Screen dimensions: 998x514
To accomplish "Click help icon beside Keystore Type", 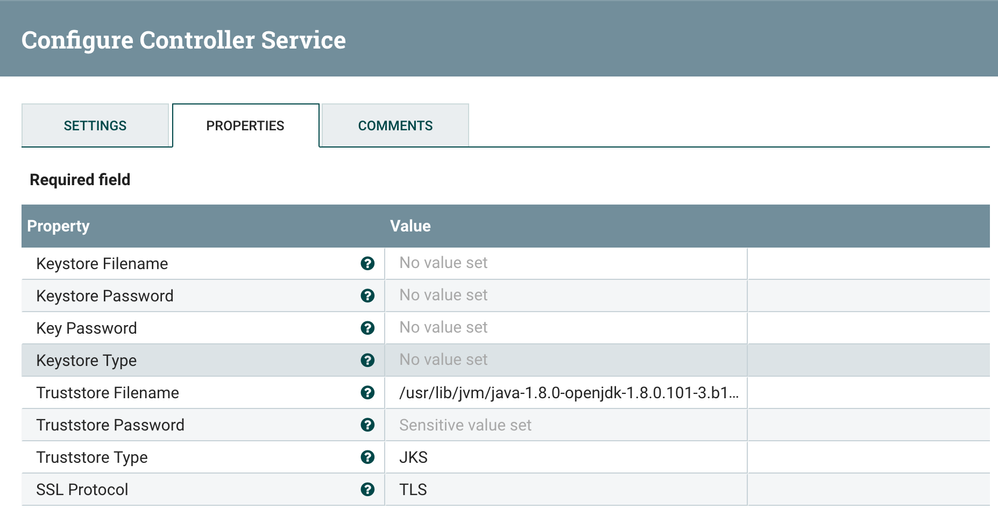I will (x=367, y=361).
